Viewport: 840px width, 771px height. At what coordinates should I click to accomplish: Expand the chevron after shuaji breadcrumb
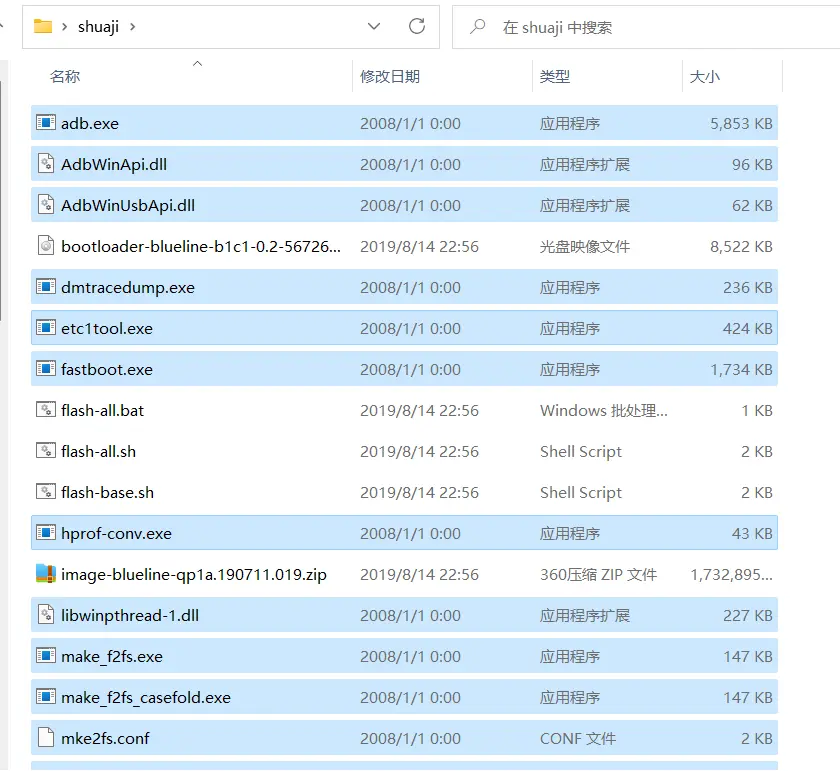(x=132, y=27)
